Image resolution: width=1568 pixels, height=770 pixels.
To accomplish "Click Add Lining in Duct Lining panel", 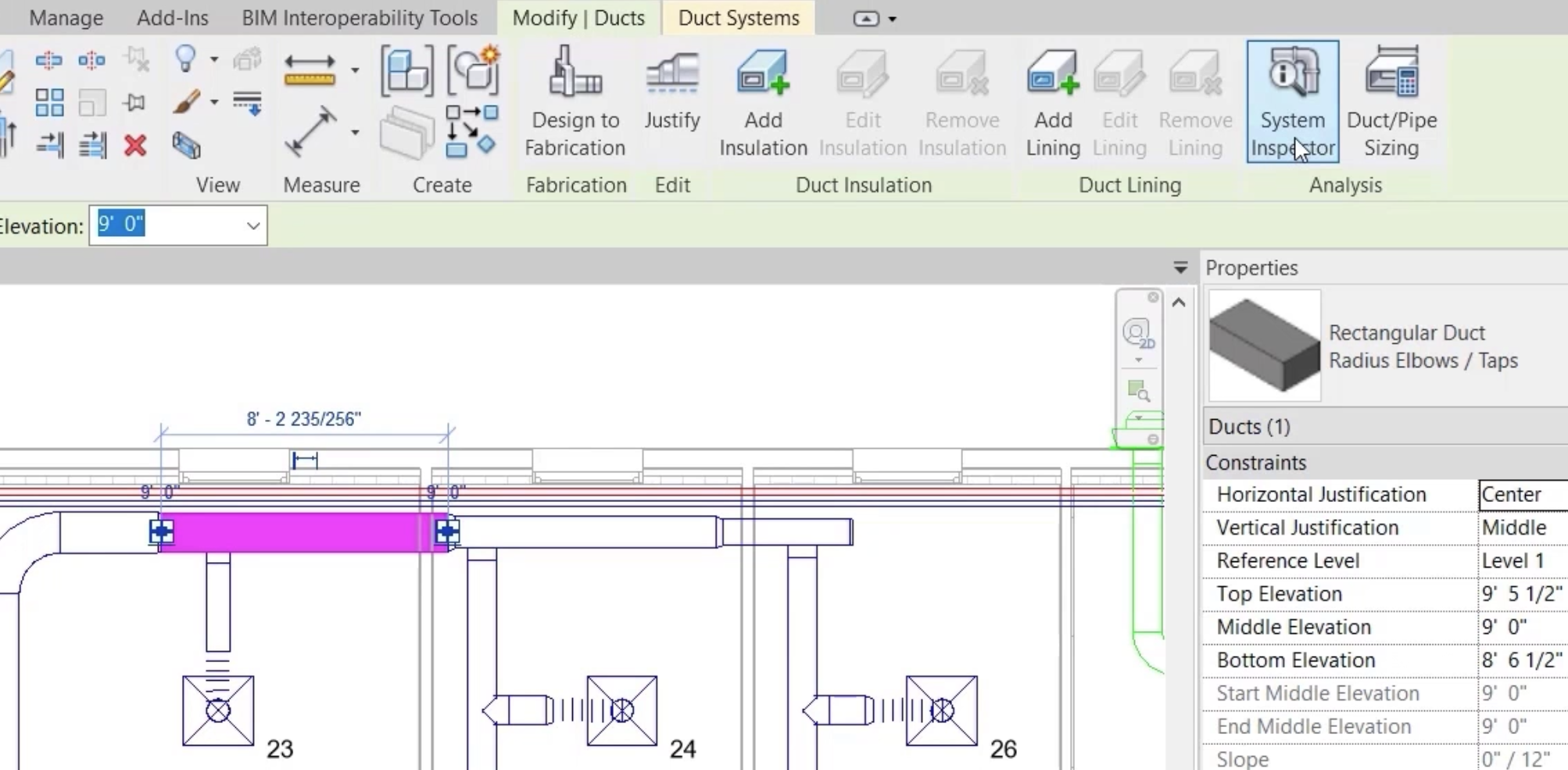I will pos(1053,102).
